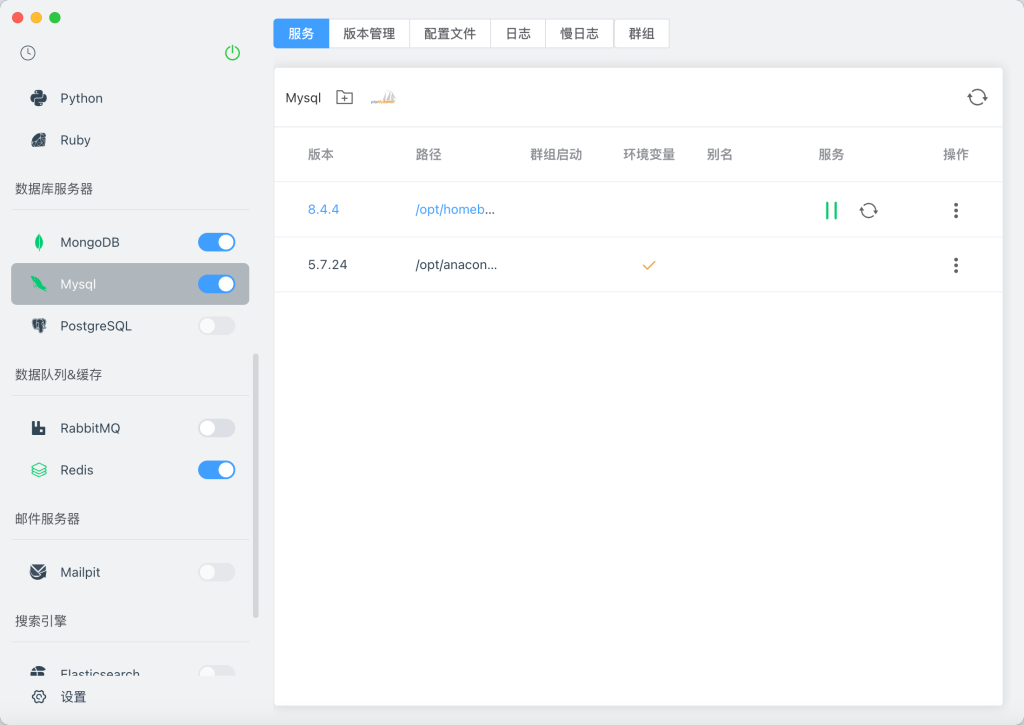The height and width of the screenshot is (725, 1024).
Task: Select PostgreSQL in the sidebar
Action: (x=130, y=326)
